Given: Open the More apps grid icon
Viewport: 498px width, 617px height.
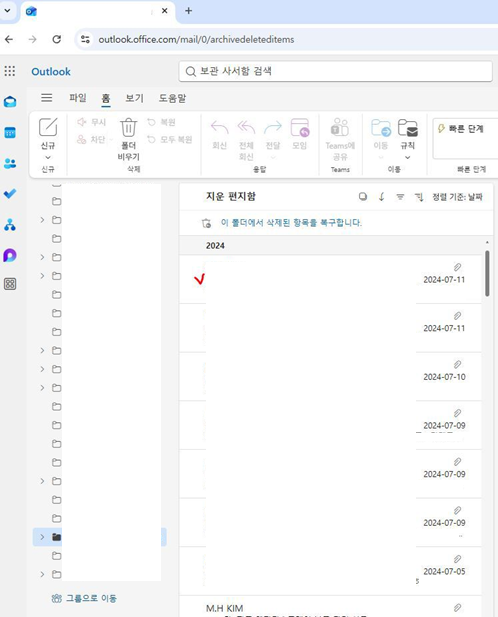Looking at the screenshot, I should [x=10, y=284].
